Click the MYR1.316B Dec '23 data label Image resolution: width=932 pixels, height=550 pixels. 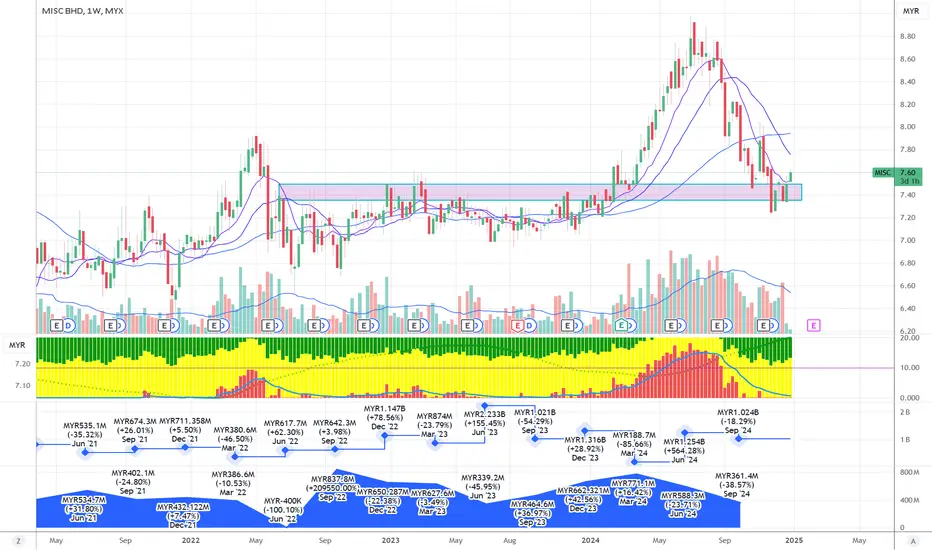(585, 449)
